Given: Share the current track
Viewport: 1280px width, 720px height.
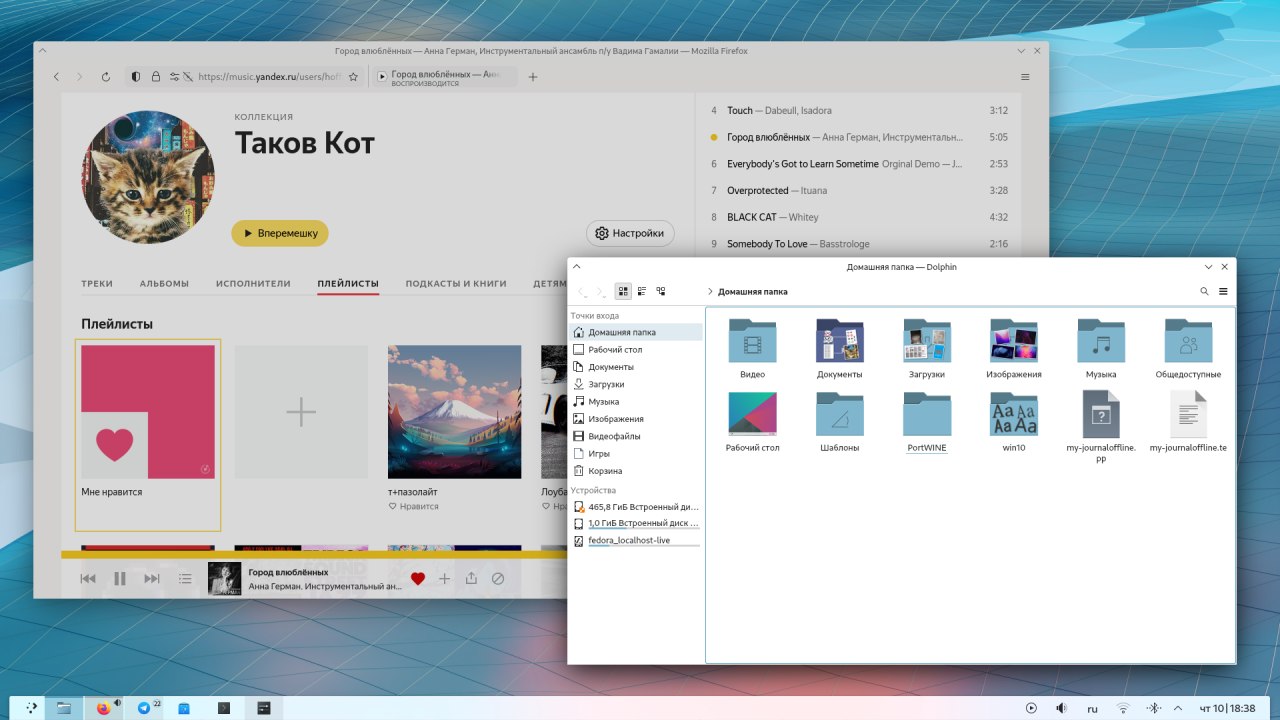Looking at the screenshot, I should point(471,578).
